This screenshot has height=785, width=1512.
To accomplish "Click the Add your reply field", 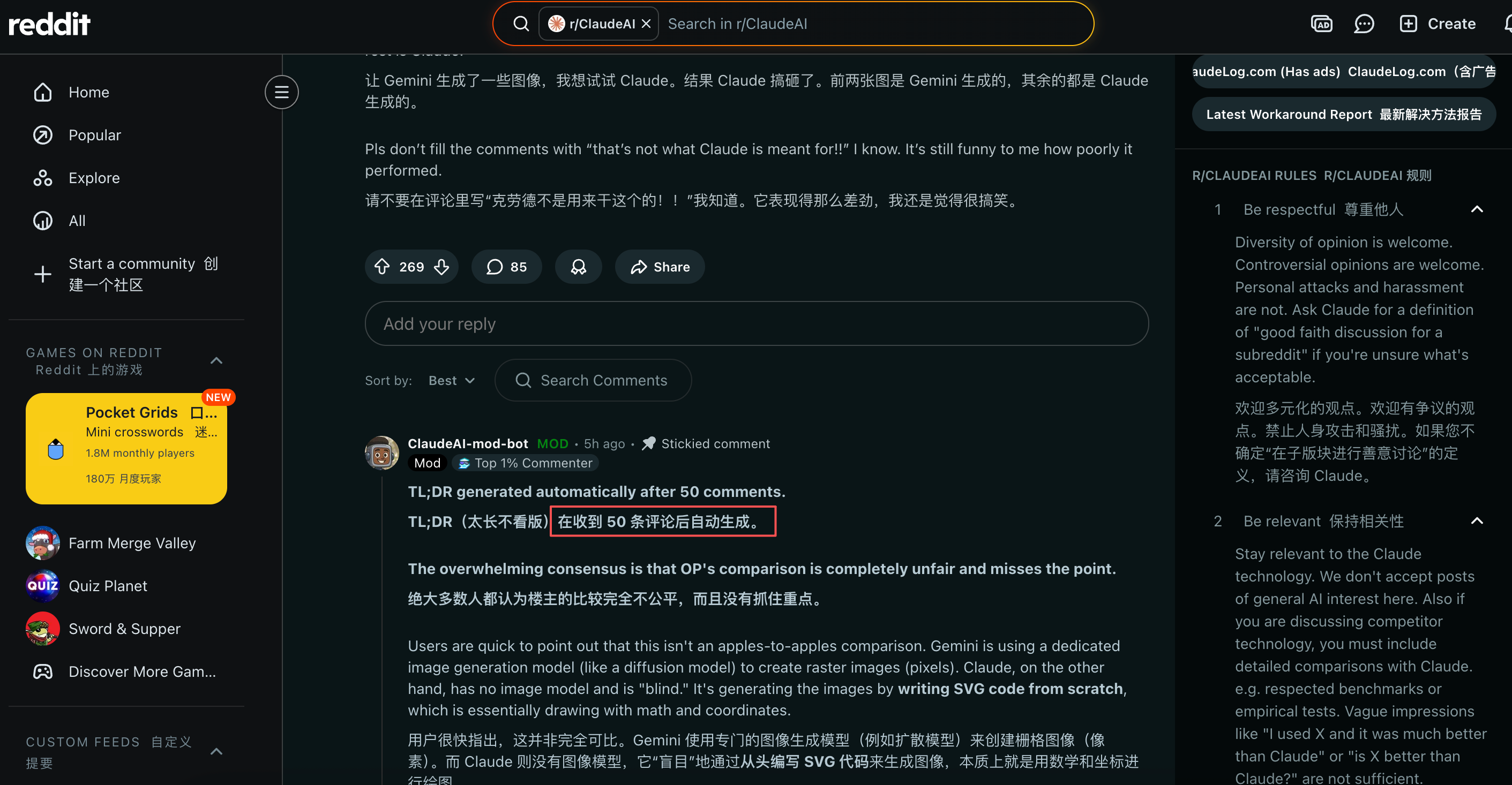I will [x=756, y=324].
